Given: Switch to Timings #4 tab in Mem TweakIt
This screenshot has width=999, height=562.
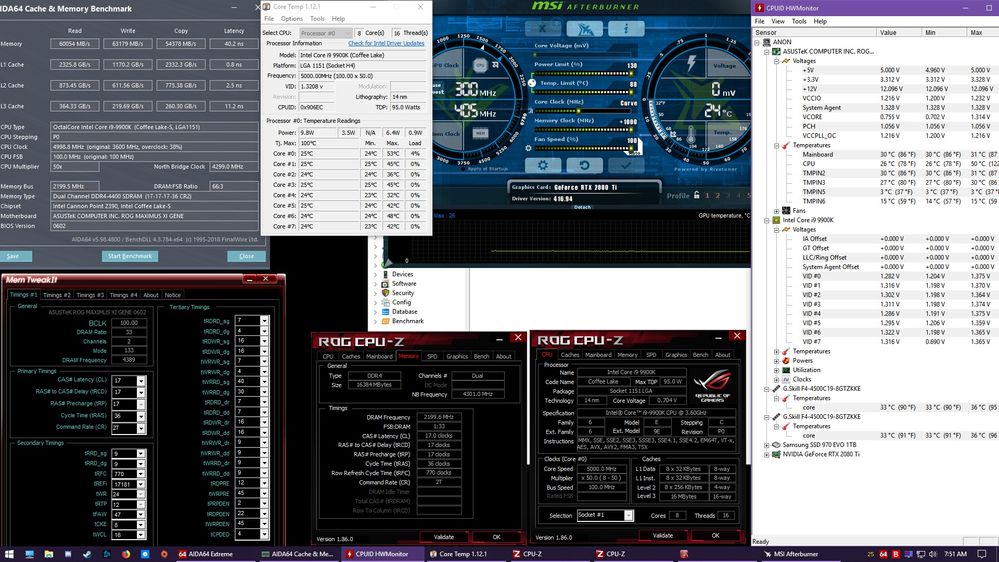Looking at the screenshot, I should pyautogui.click(x=123, y=295).
